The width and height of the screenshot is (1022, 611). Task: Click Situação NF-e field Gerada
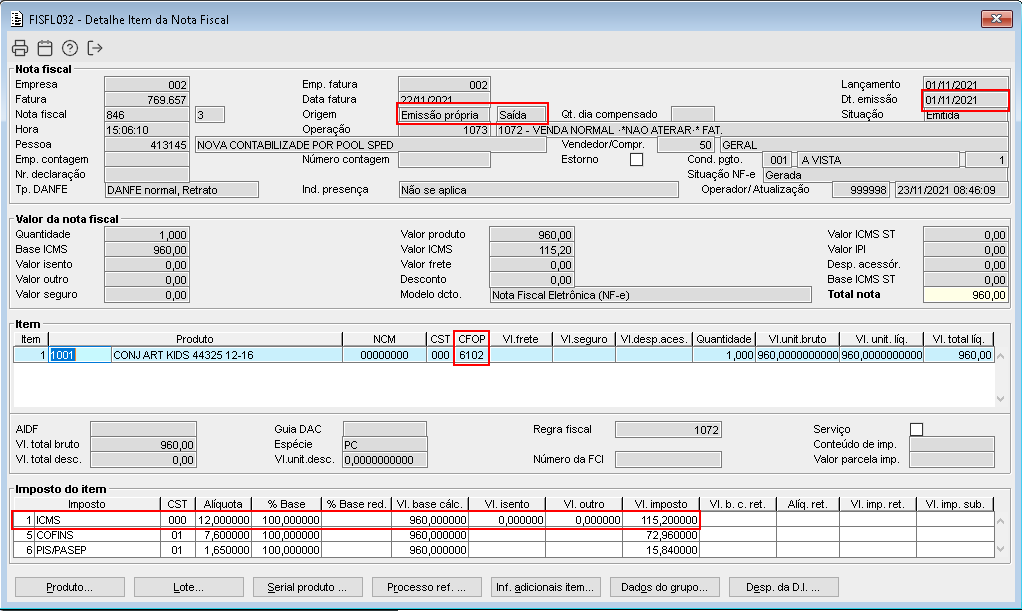885,175
